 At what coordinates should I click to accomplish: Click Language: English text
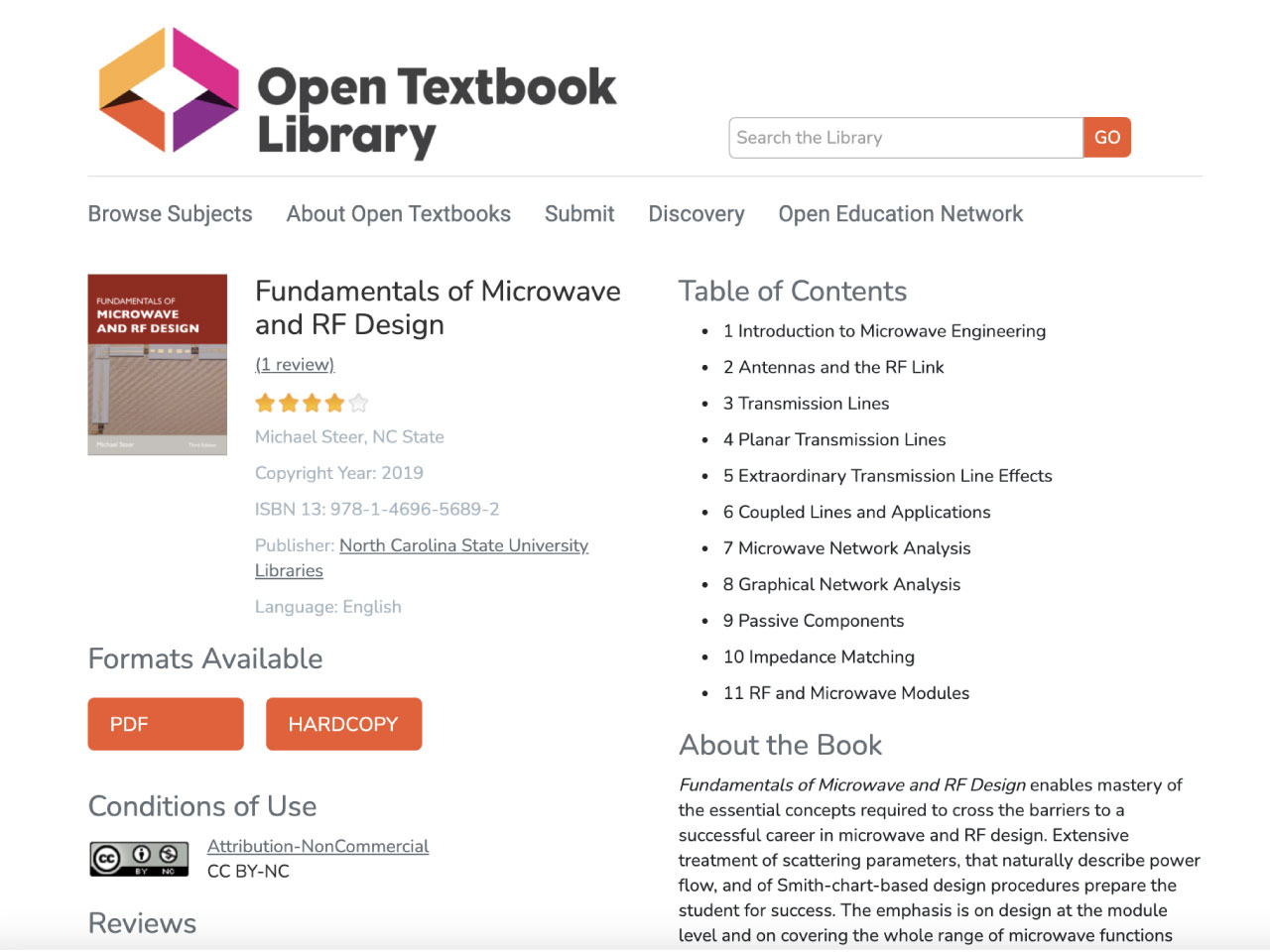(328, 607)
